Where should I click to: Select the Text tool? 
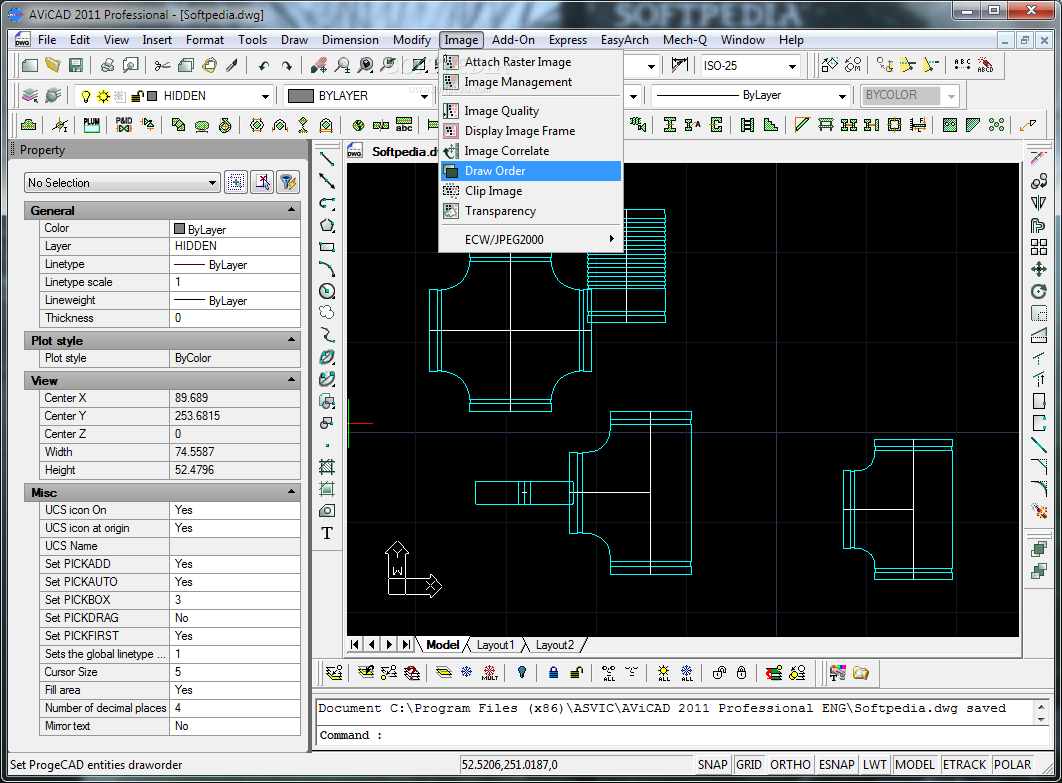click(327, 533)
